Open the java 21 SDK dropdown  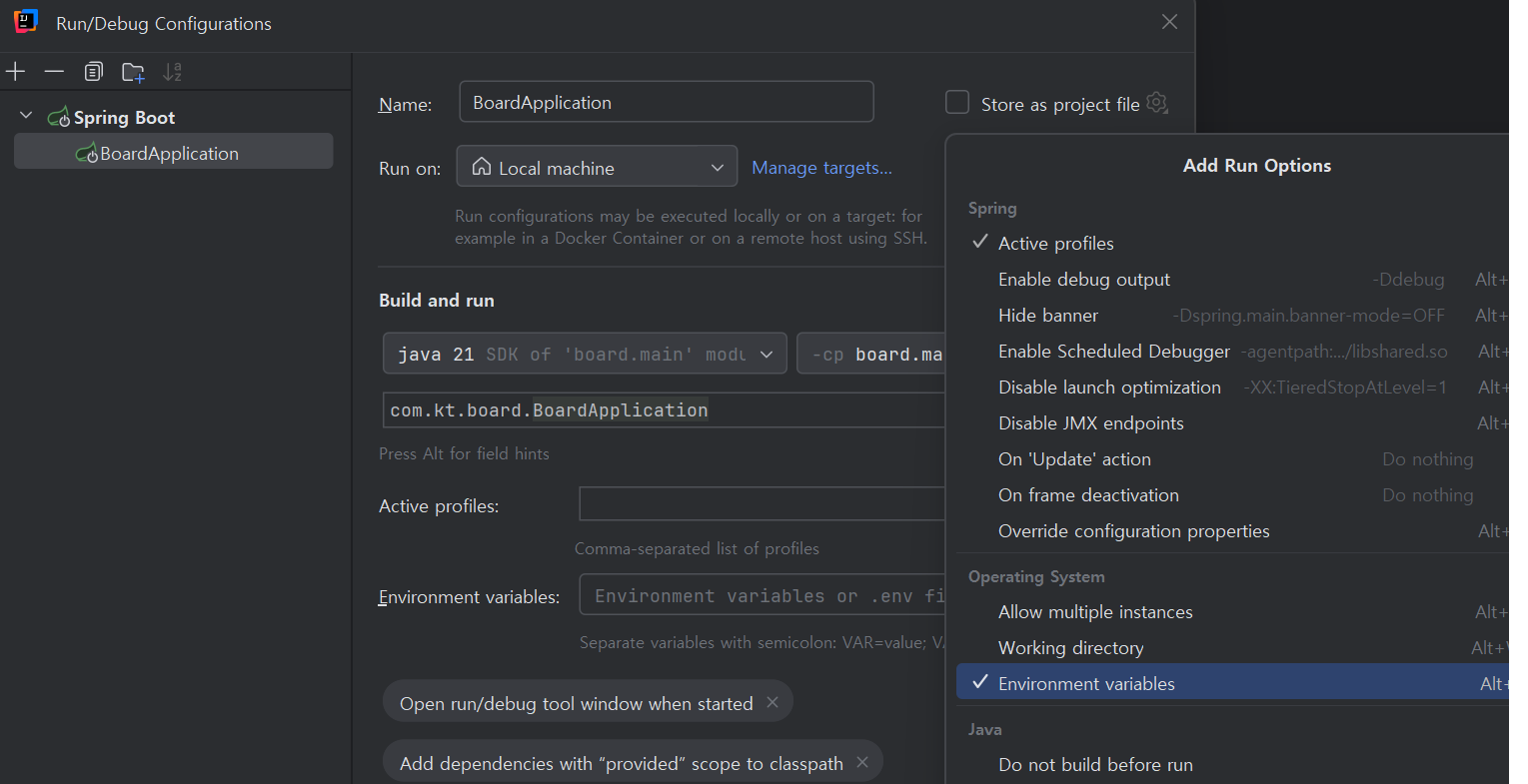585,354
